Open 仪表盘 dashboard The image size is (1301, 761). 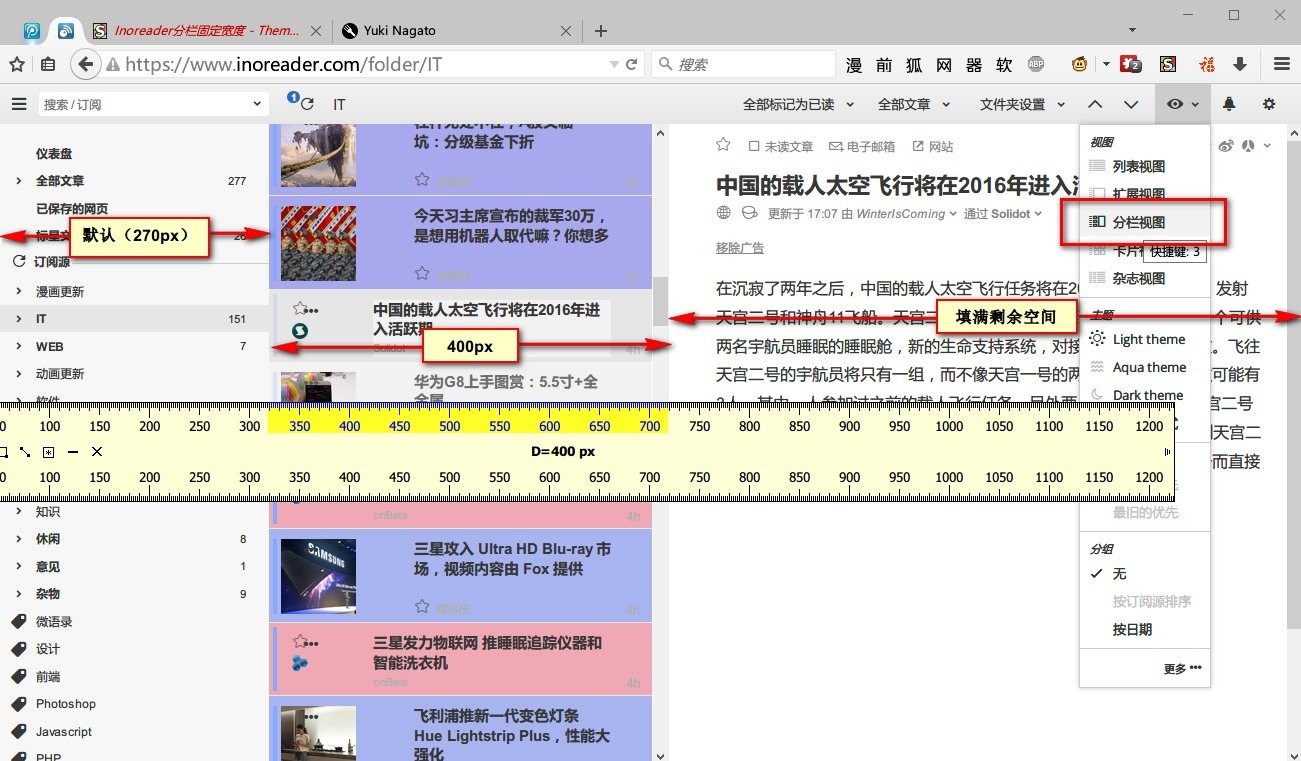[54, 154]
